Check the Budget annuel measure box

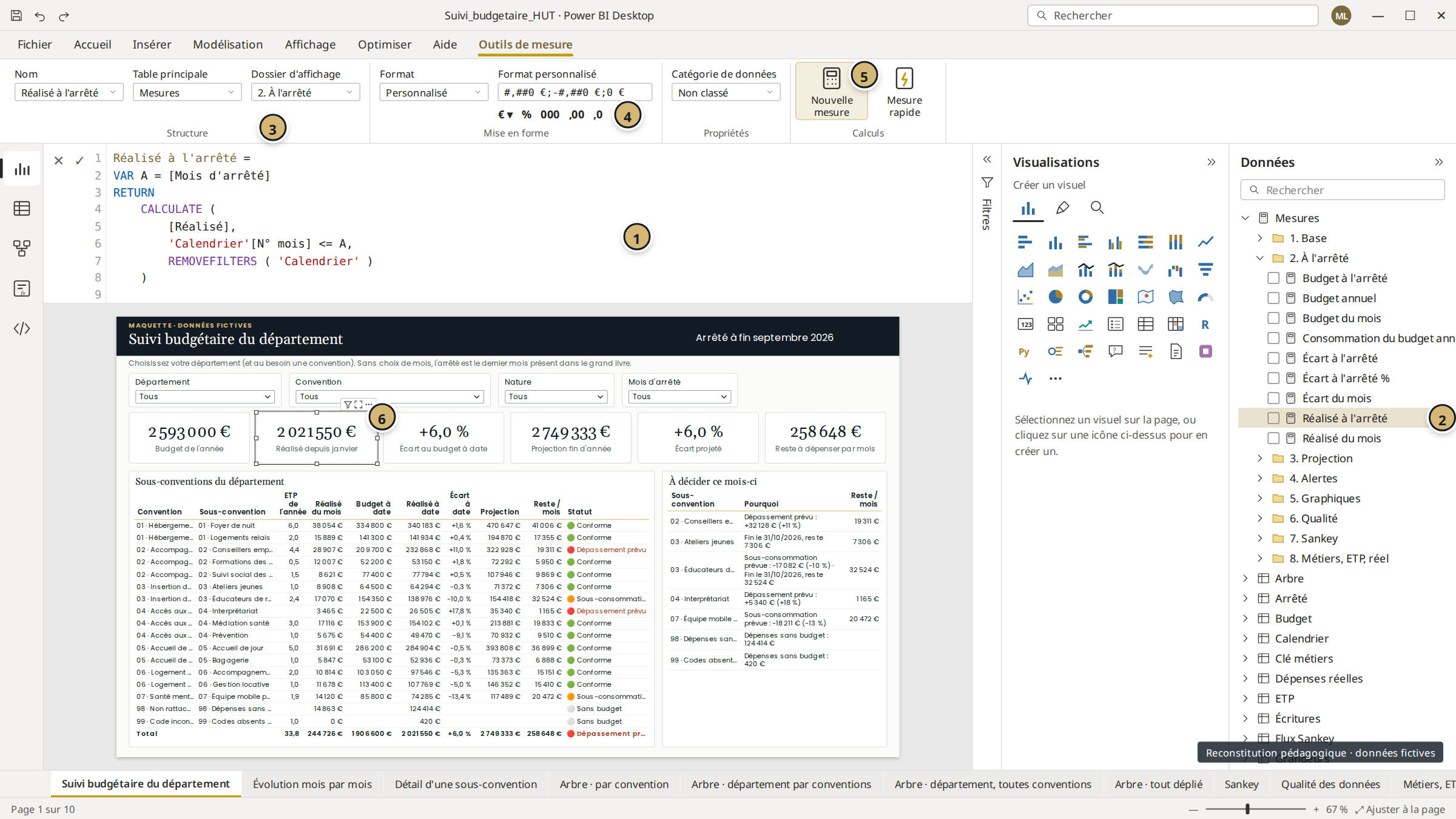pyautogui.click(x=1273, y=298)
